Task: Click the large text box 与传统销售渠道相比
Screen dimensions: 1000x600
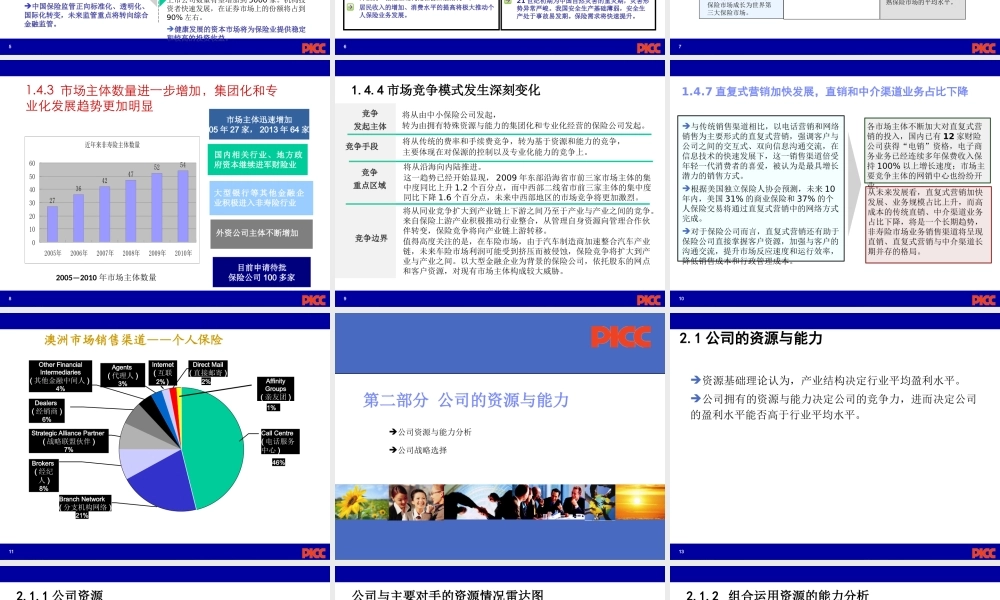Action: click(x=761, y=188)
